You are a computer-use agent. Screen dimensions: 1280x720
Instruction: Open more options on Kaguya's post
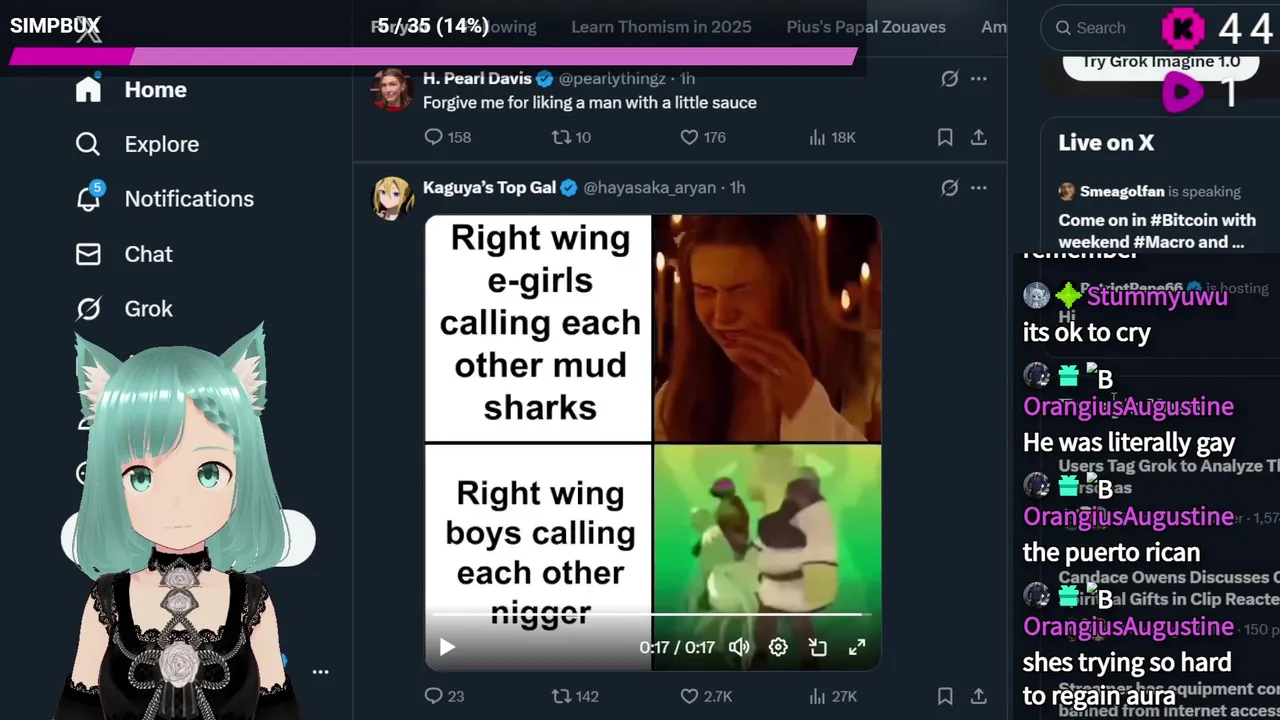(x=979, y=187)
